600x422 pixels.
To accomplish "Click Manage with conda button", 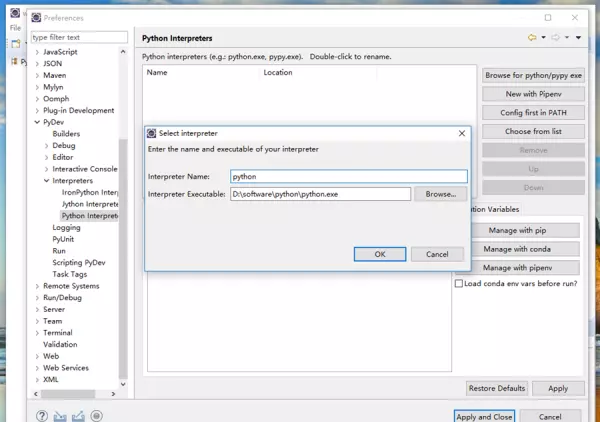I will 525,249.
